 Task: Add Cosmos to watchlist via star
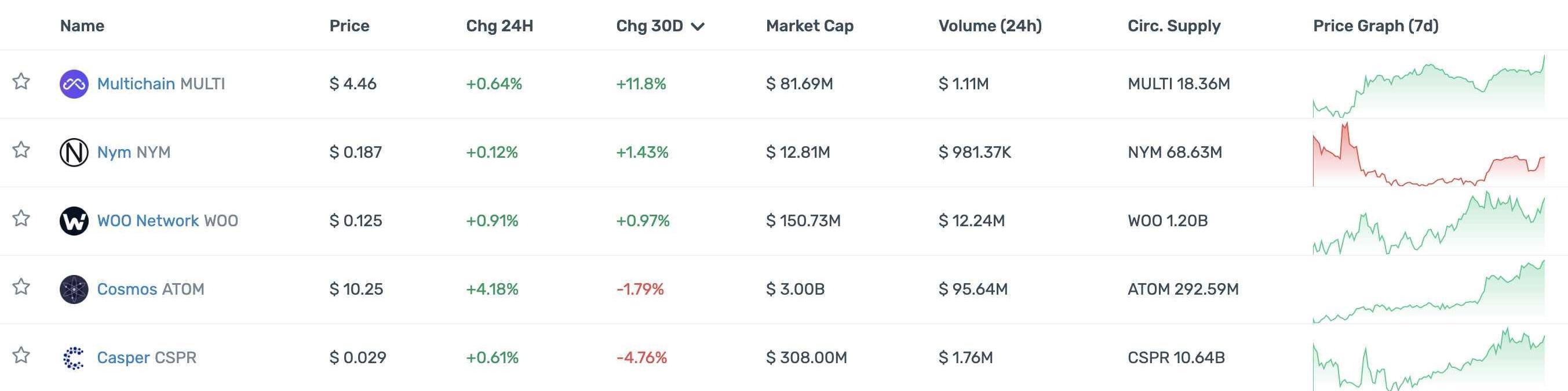coord(21,285)
